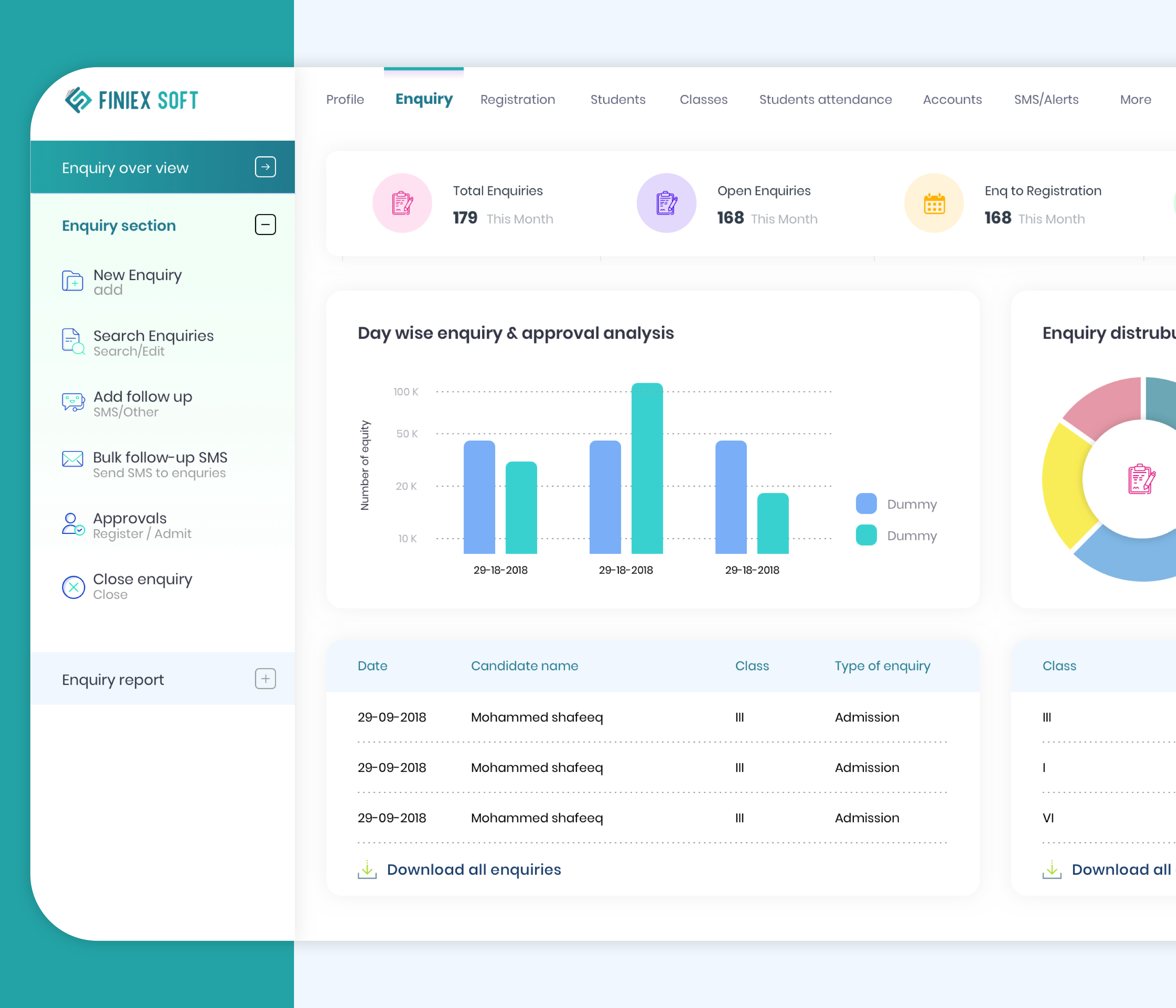Collapse the Enquiry section with minus button

265,225
